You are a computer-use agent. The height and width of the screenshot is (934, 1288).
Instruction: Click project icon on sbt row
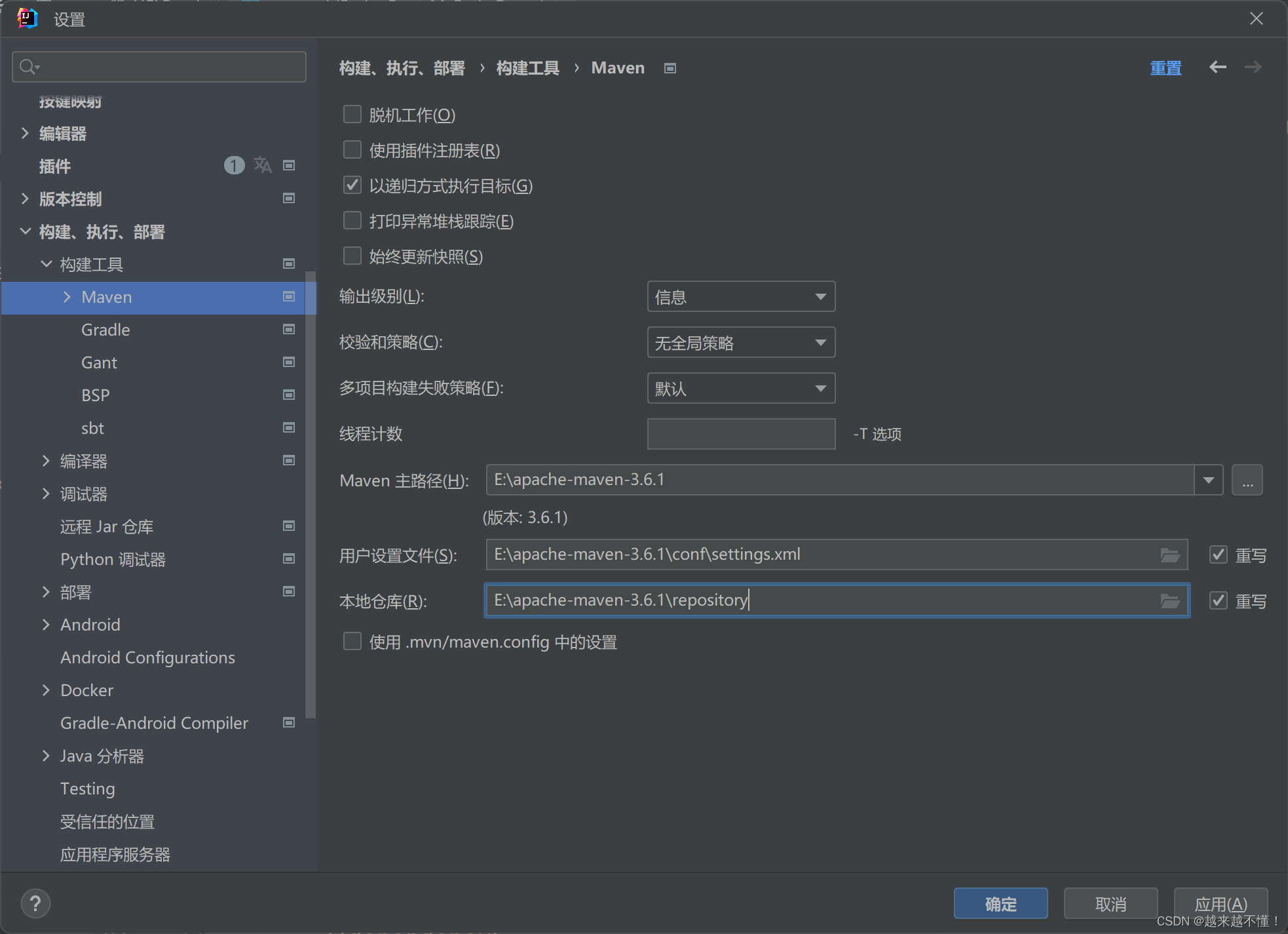(x=288, y=427)
